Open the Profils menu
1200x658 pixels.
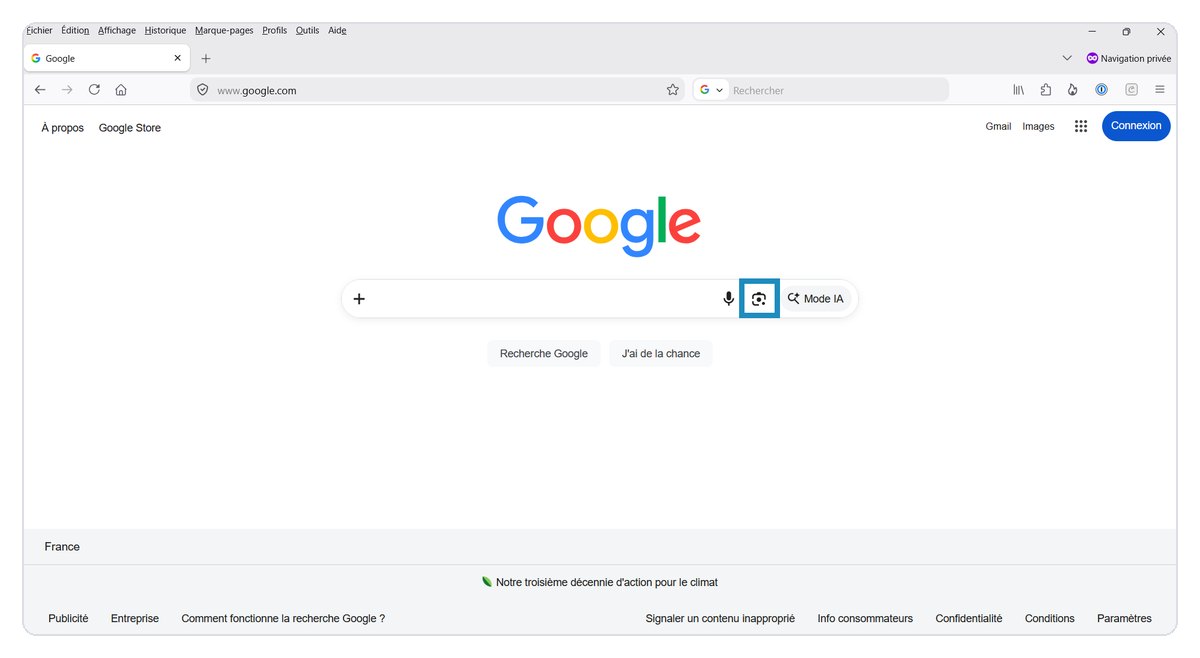[275, 30]
